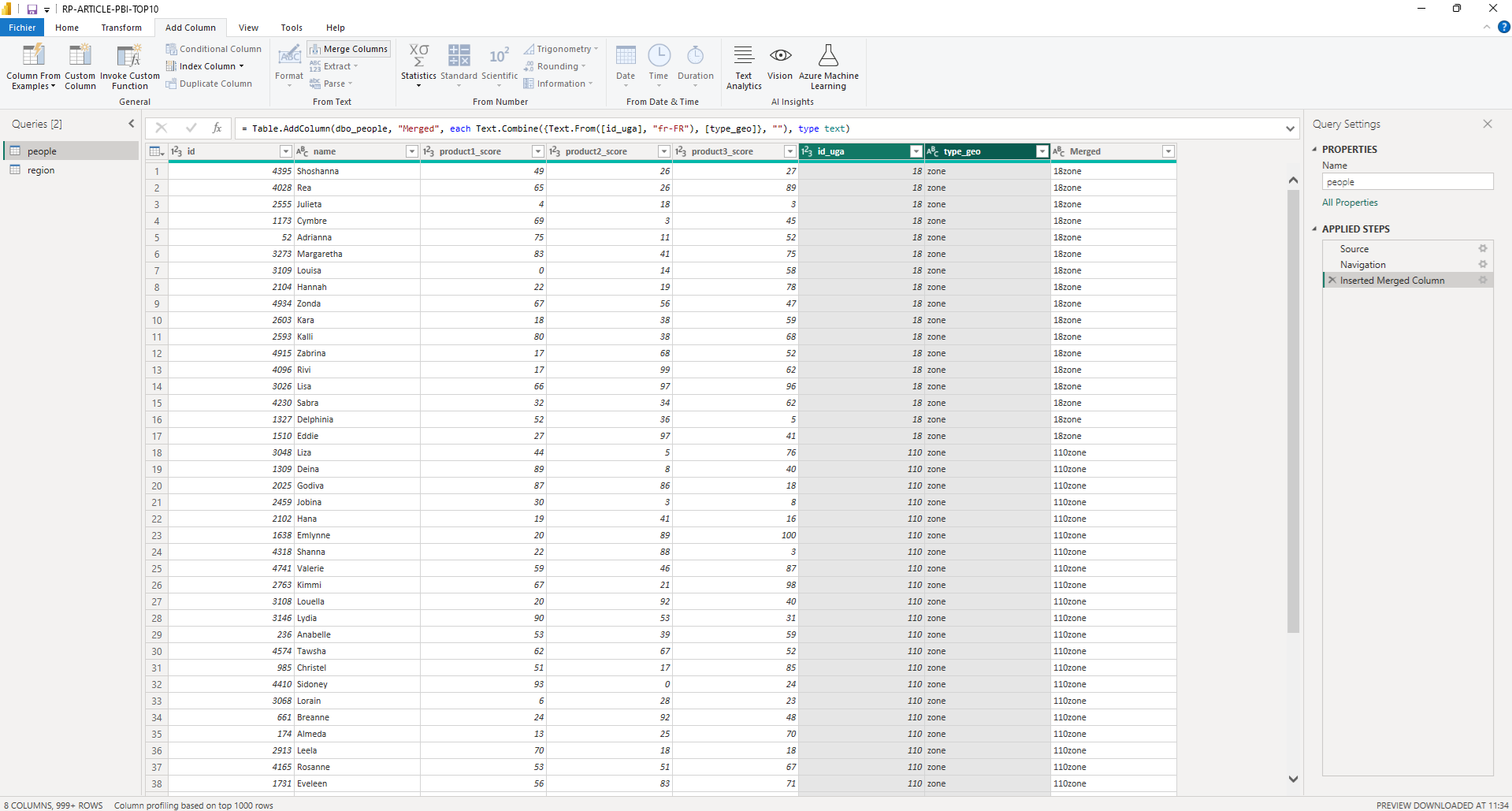Switch to the View tab
Screen dimensions: 1512x811
(x=248, y=28)
